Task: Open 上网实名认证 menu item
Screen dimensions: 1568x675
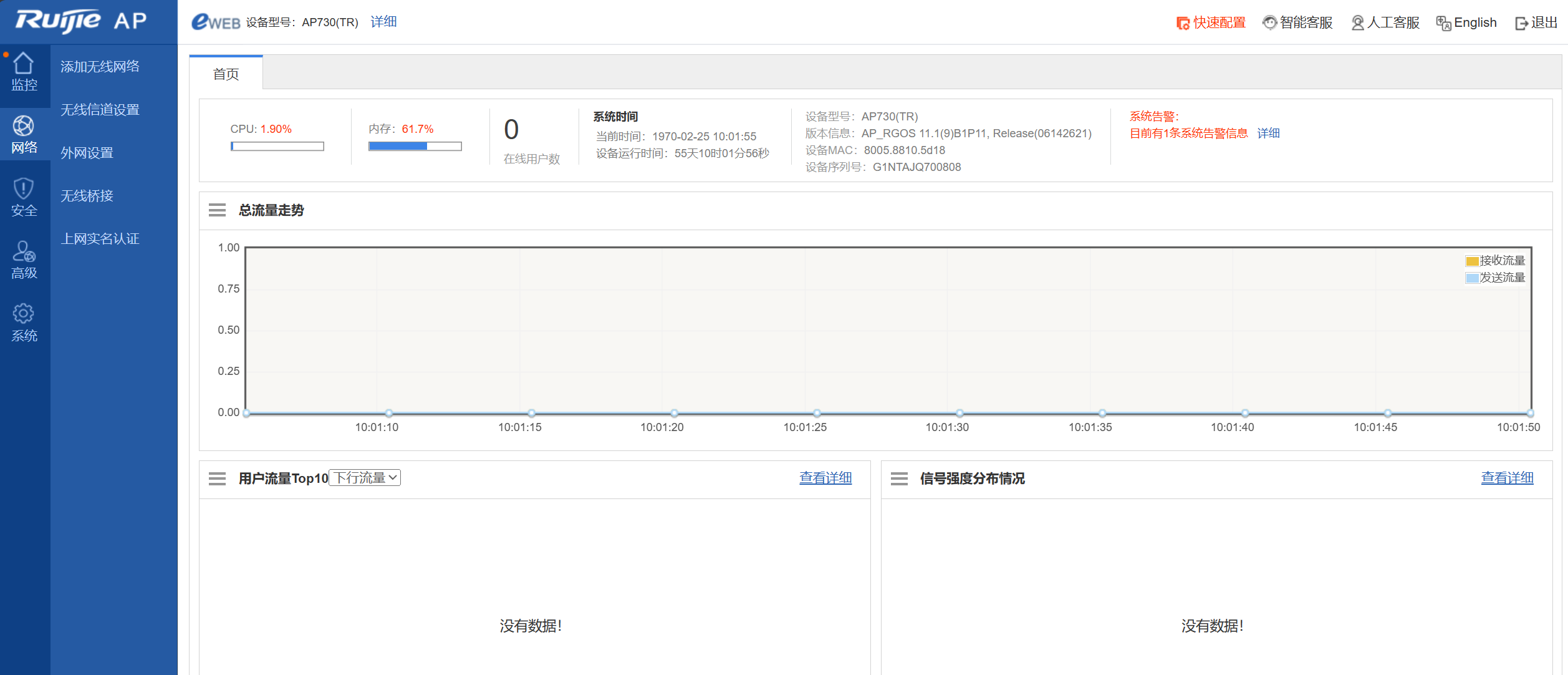Action: 100,239
